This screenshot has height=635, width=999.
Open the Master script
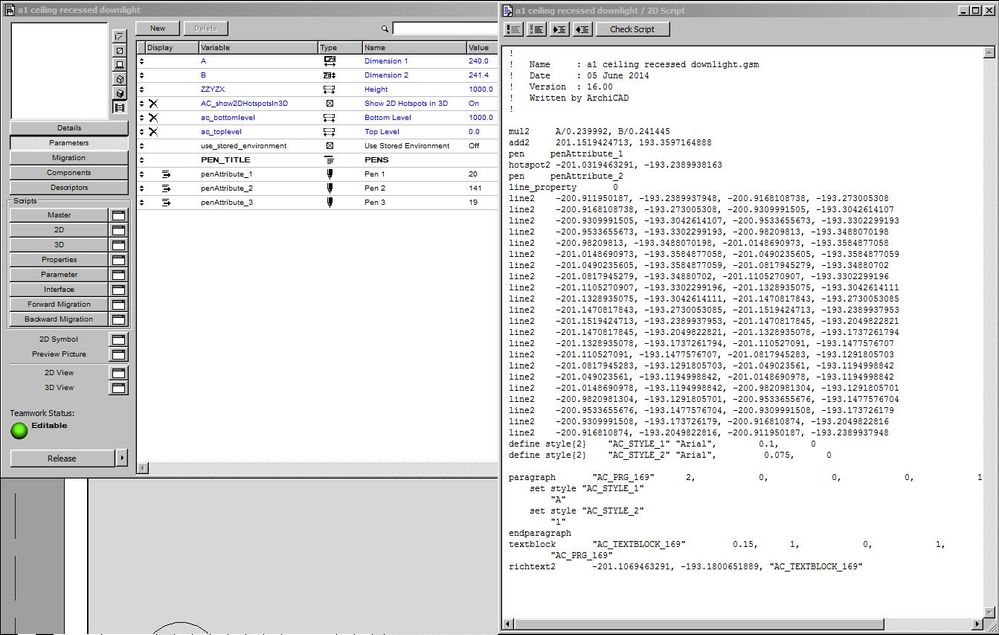[59, 215]
